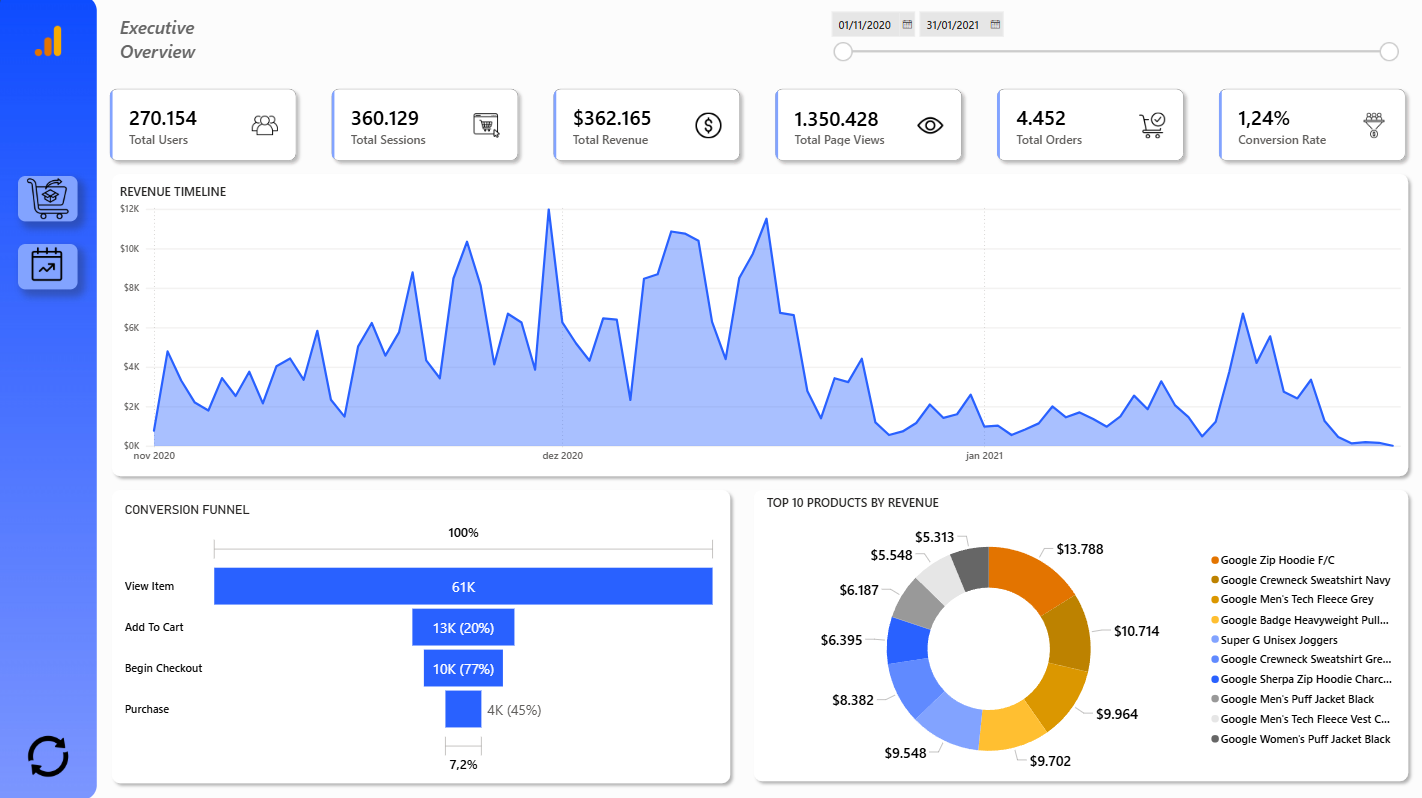Click the $362.165 Total Revenue value

coord(612,118)
